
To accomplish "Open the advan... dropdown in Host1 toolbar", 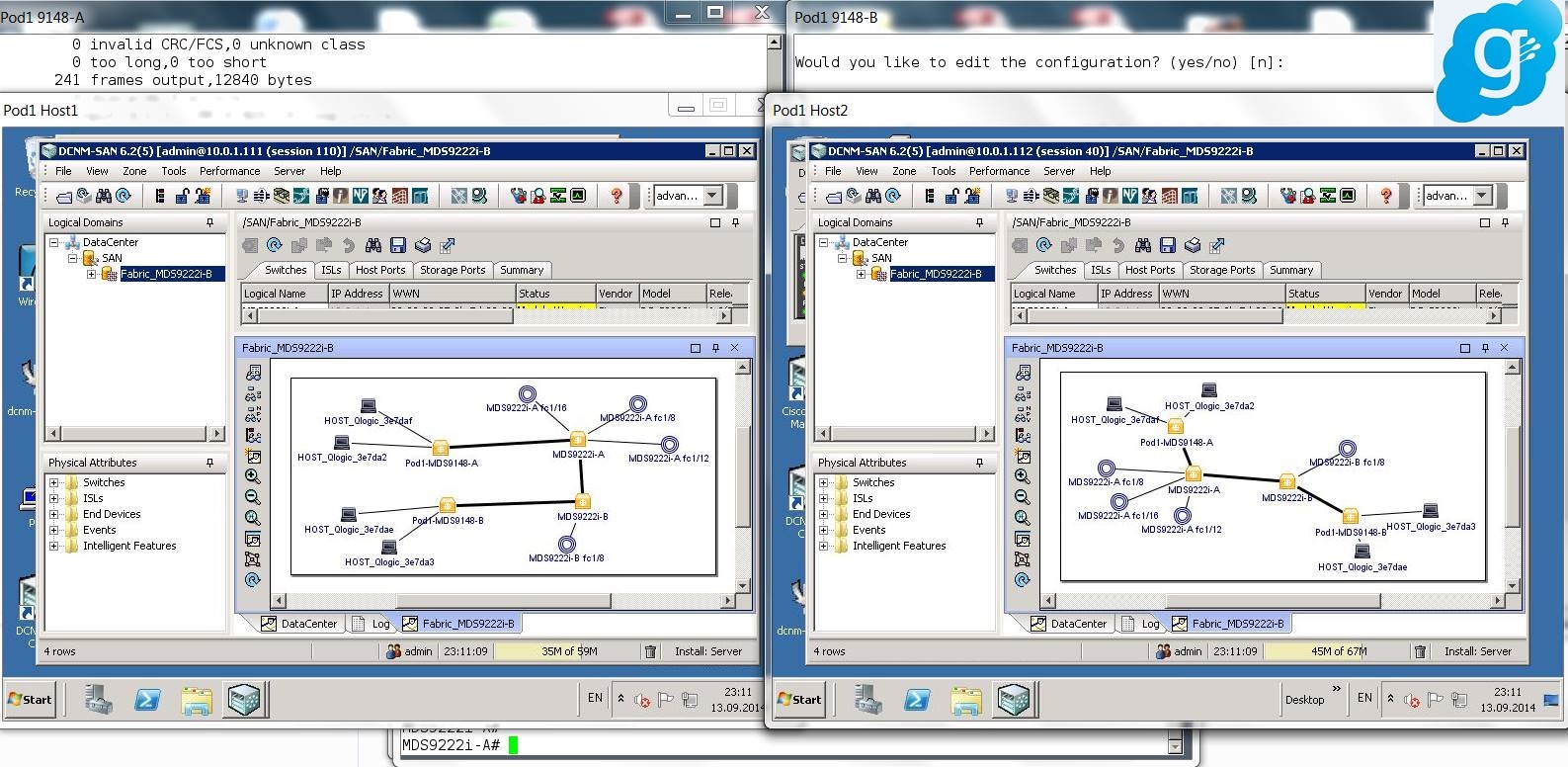I will (713, 196).
